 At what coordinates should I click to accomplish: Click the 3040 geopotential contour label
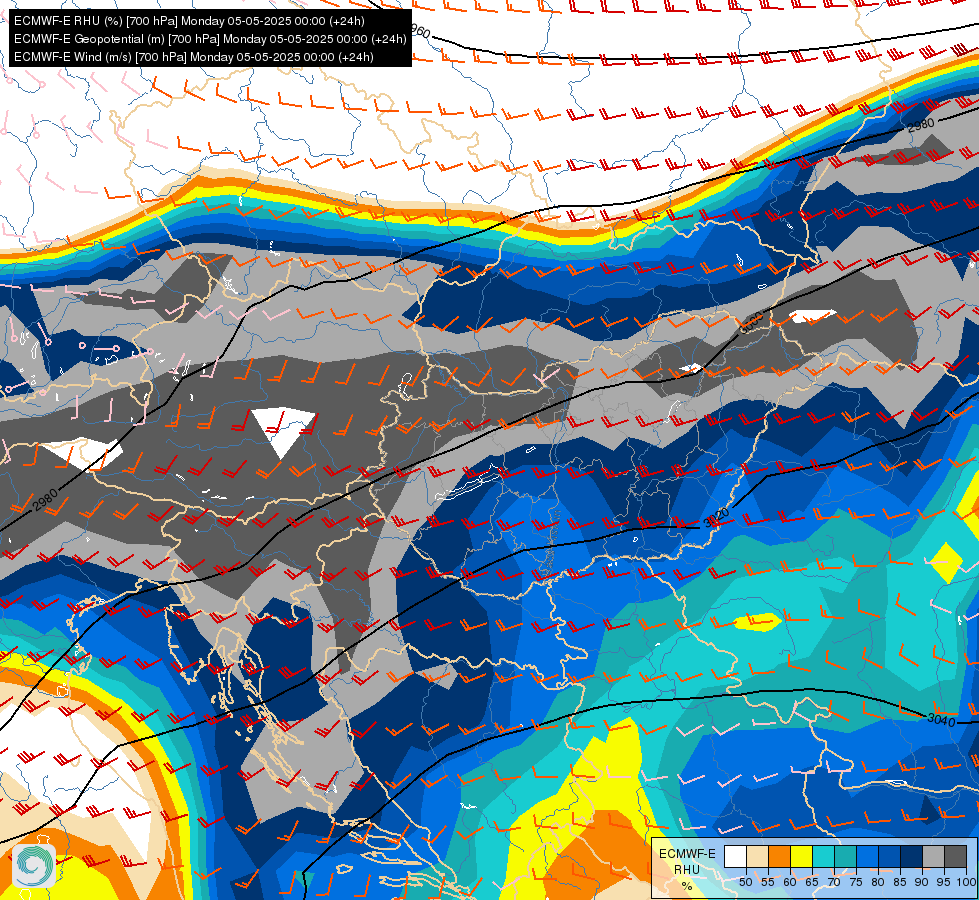pyautogui.click(x=941, y=720)
